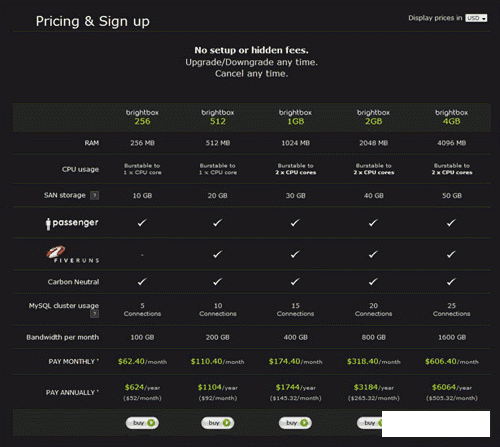Buy the brightbox 2GB plan
Image resolution: width=500 pixels, height=447 pixels.
point(369,423)
